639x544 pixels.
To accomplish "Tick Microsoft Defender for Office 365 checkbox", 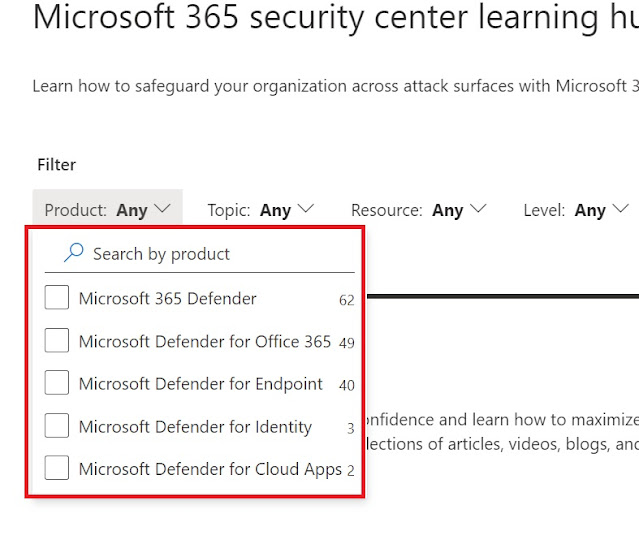I will point(57,341).
